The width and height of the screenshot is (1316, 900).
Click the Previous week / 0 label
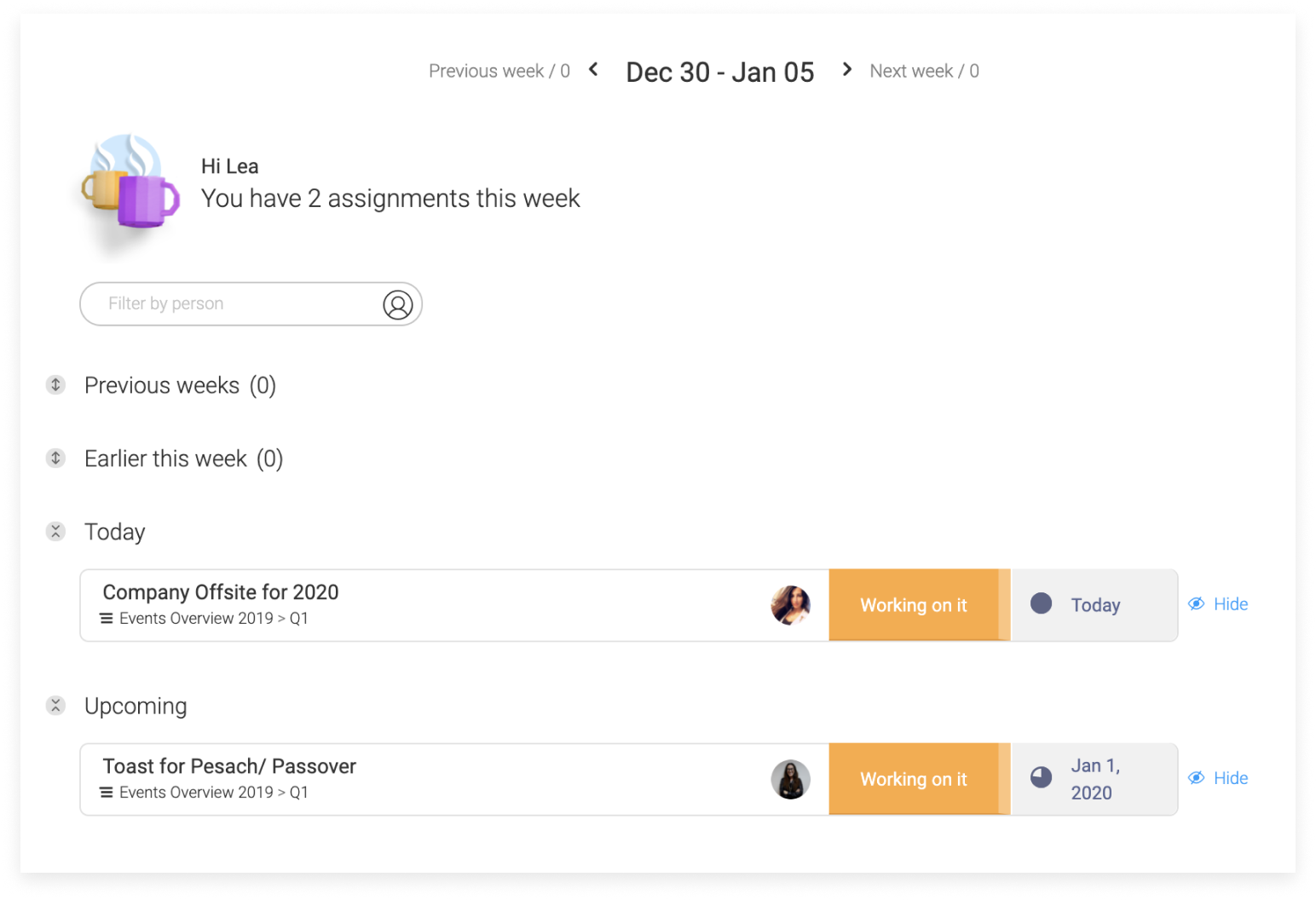(499, 71)
